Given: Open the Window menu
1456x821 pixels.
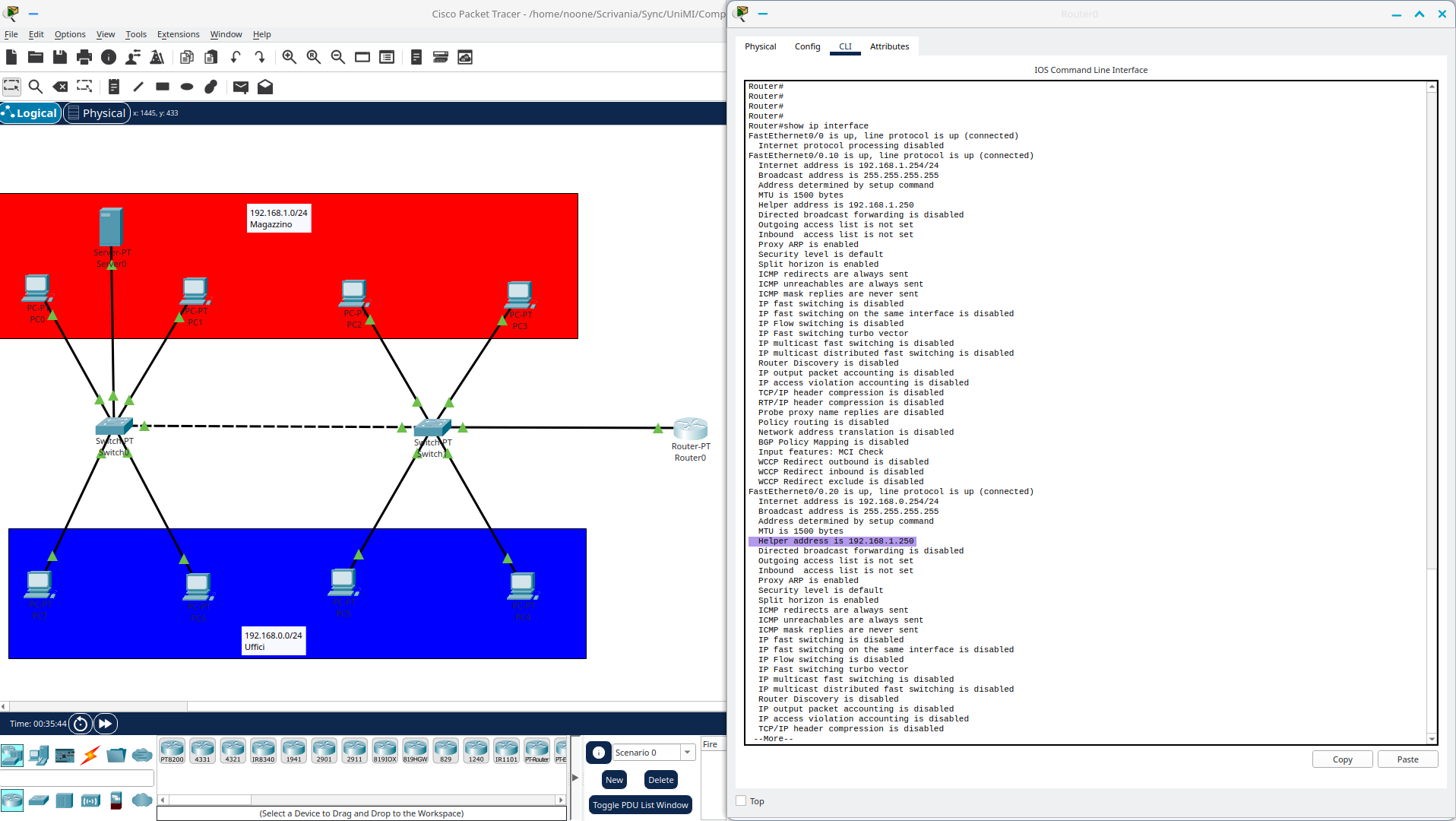Looking at the screenshot, I should tap(226, 34).
